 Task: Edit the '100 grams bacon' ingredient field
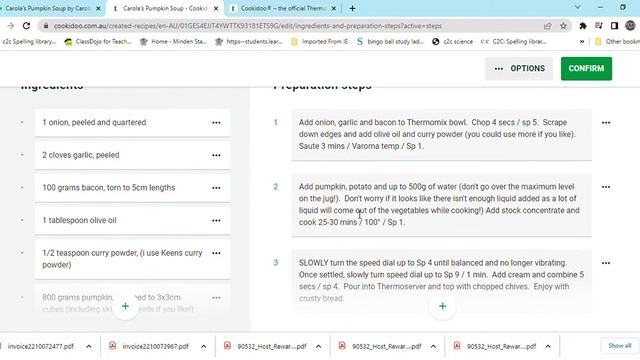pyautogui.click(x=132, y=188)
